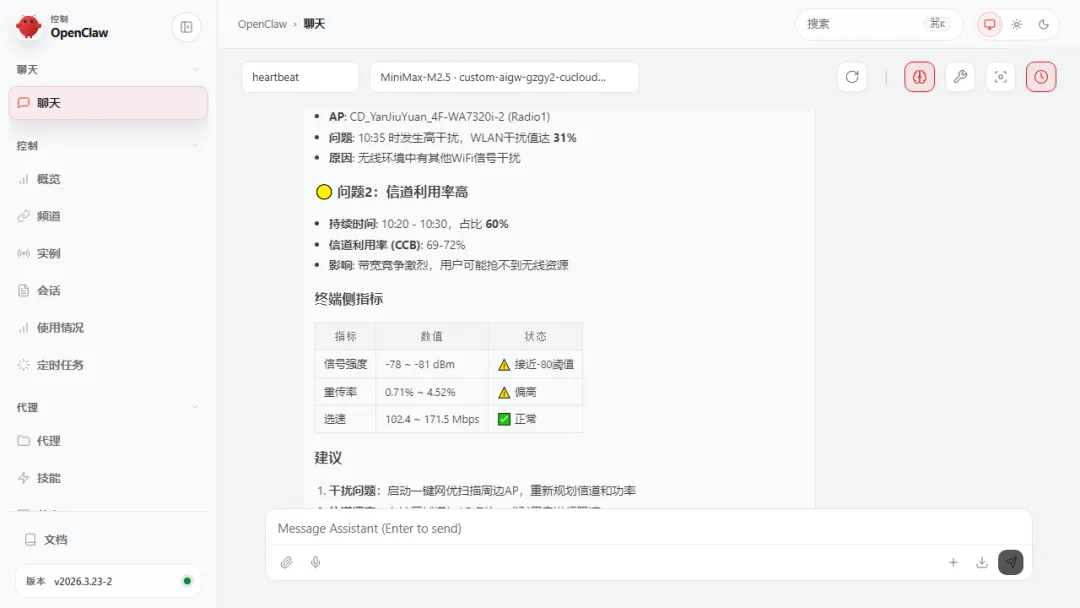Open the MiniMax-M2.5 model dropdown
The width and height of the screenshot is (1080, 608).
pos(504,77)
